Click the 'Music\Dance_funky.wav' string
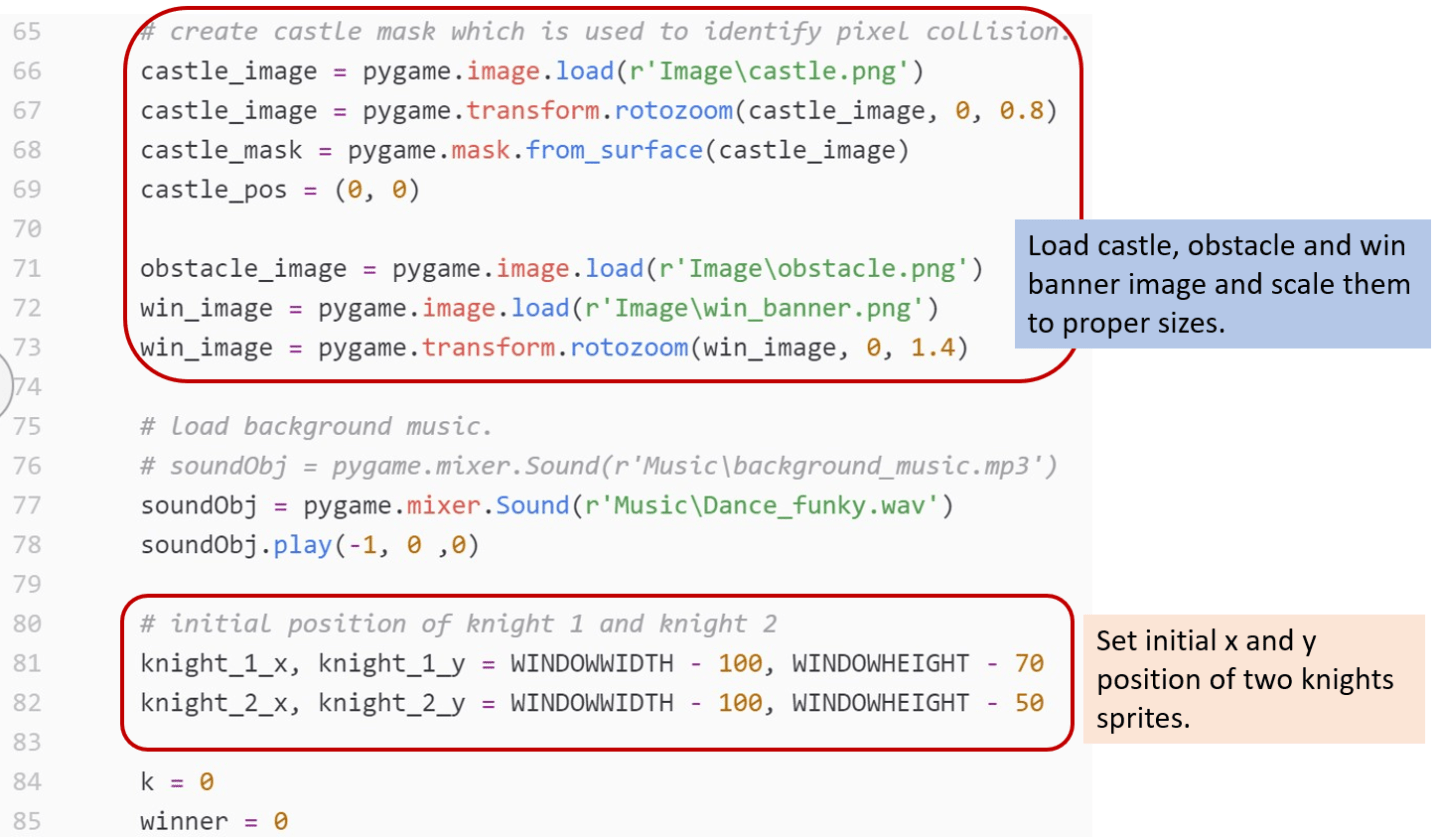 coord(756,506)
